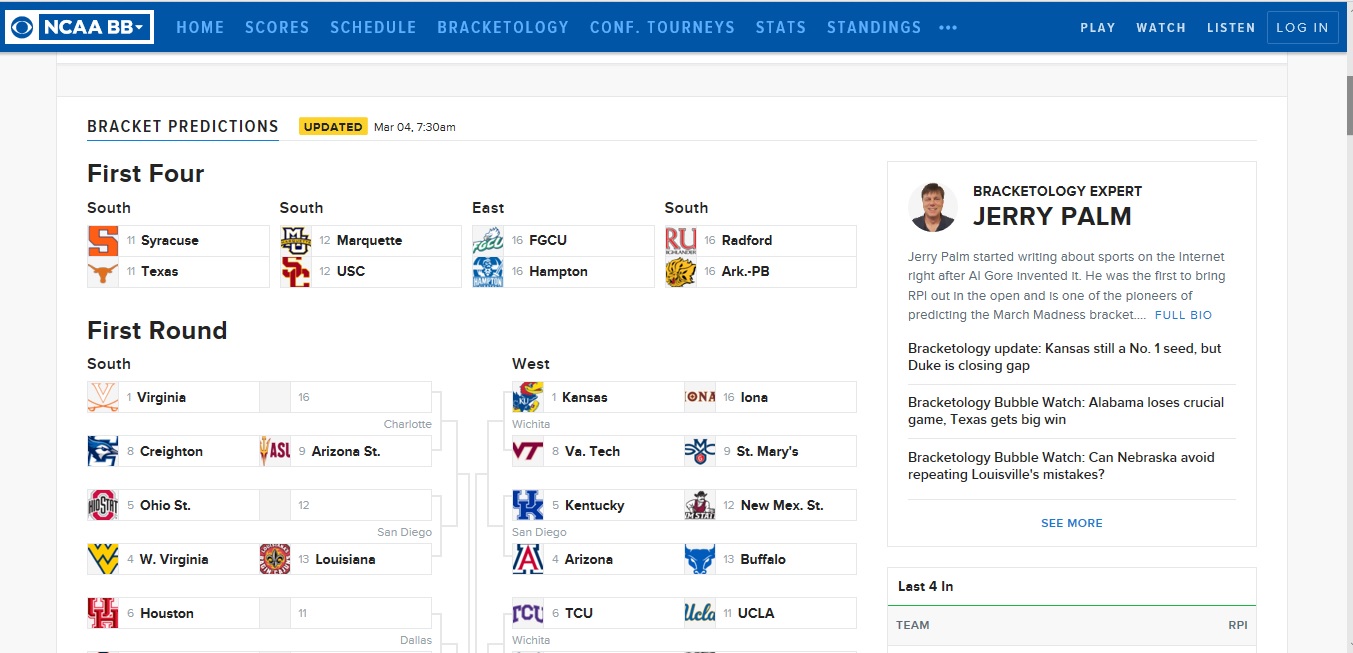Click the RPI column header
1353x653 pixels.
tap(1238, 625)
